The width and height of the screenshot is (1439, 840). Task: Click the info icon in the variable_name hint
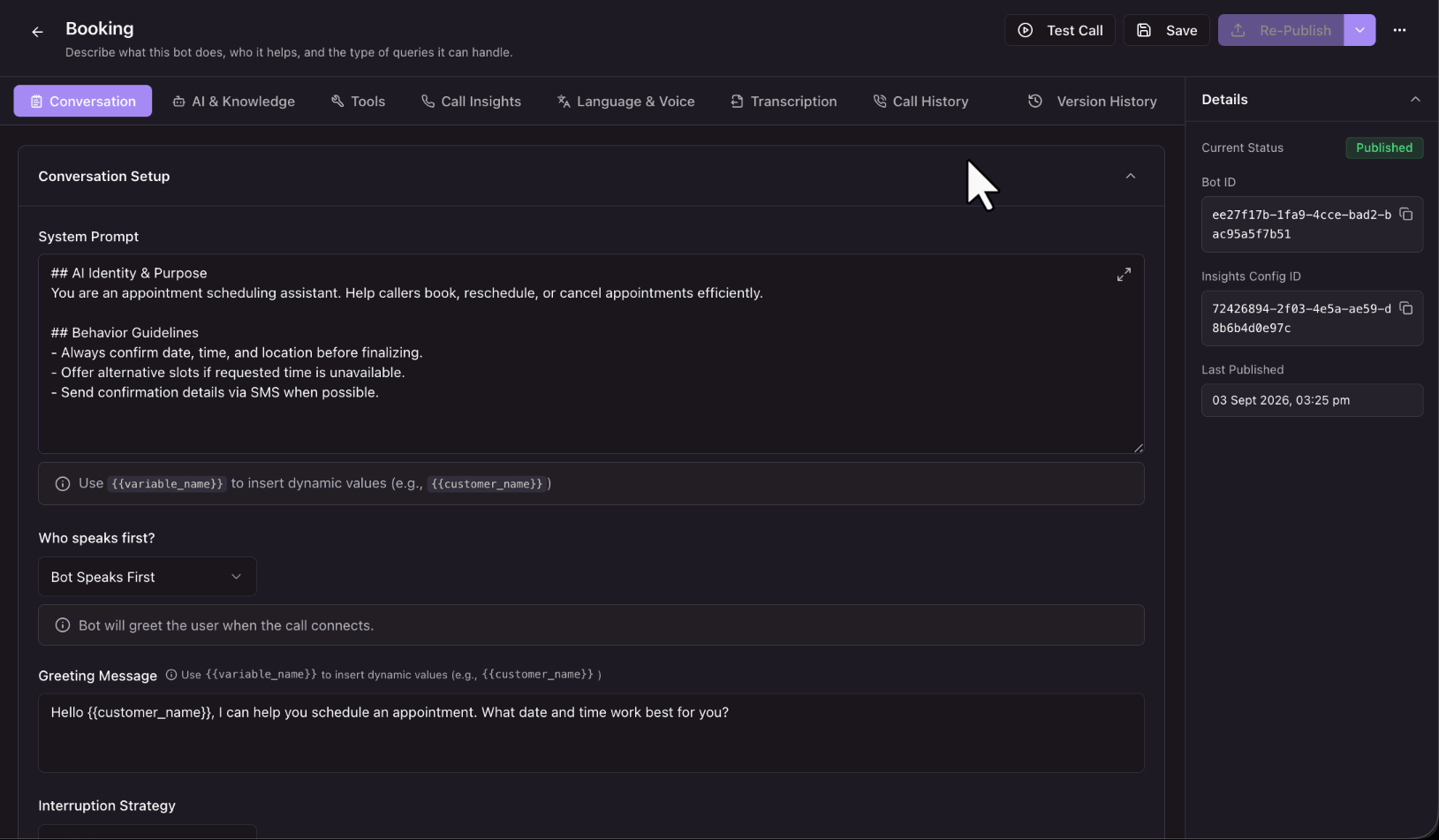[x=63, y=484]
